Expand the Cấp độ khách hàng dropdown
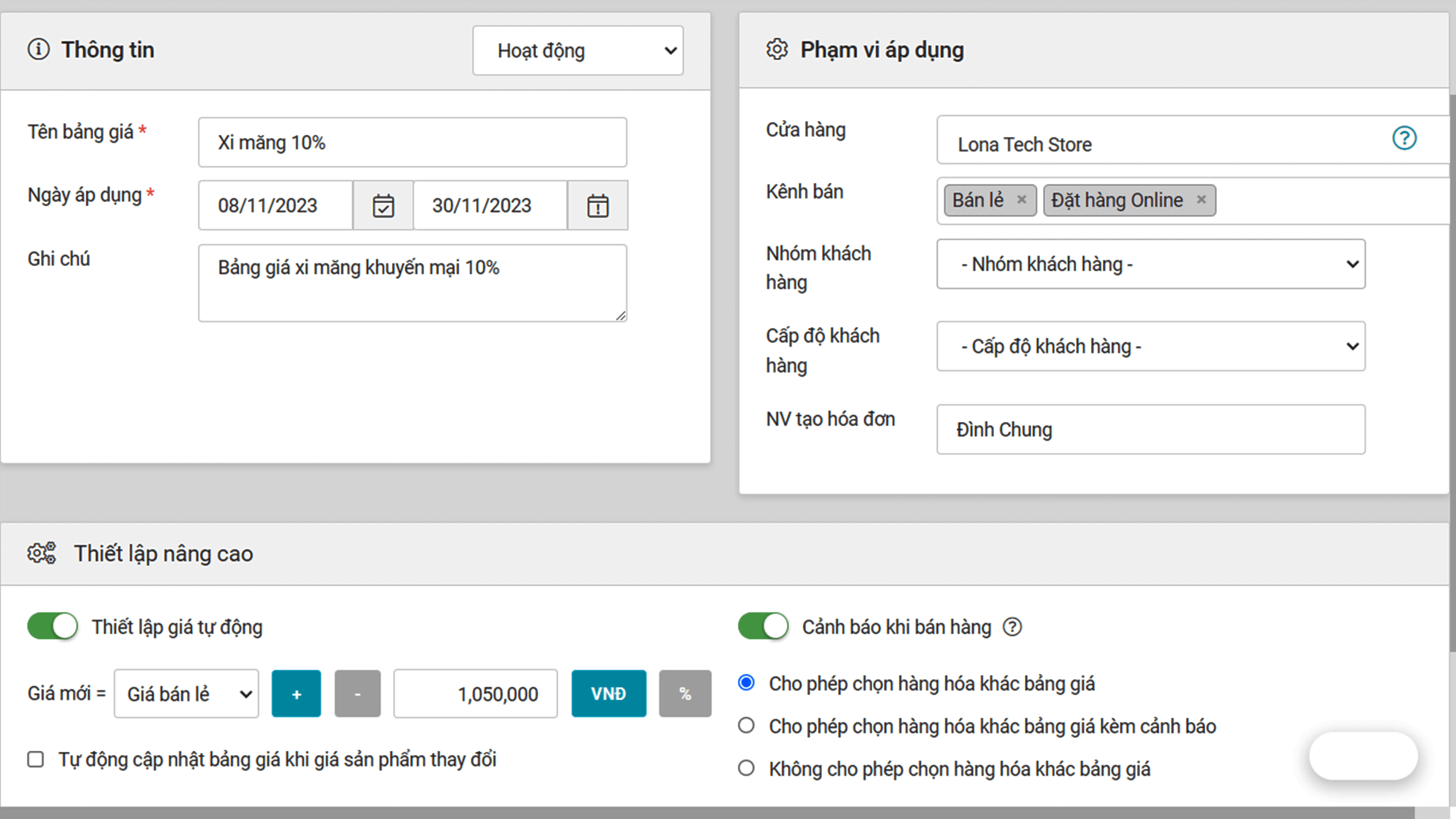 point(1151,346)
